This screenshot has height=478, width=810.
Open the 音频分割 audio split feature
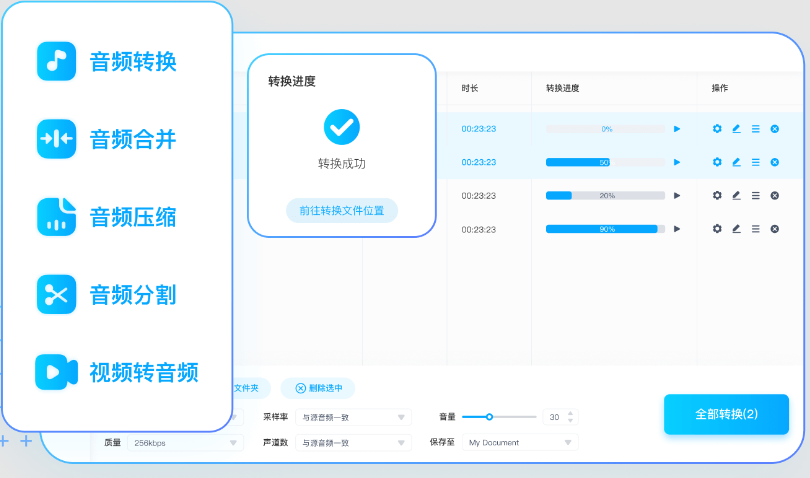[107, 295]
